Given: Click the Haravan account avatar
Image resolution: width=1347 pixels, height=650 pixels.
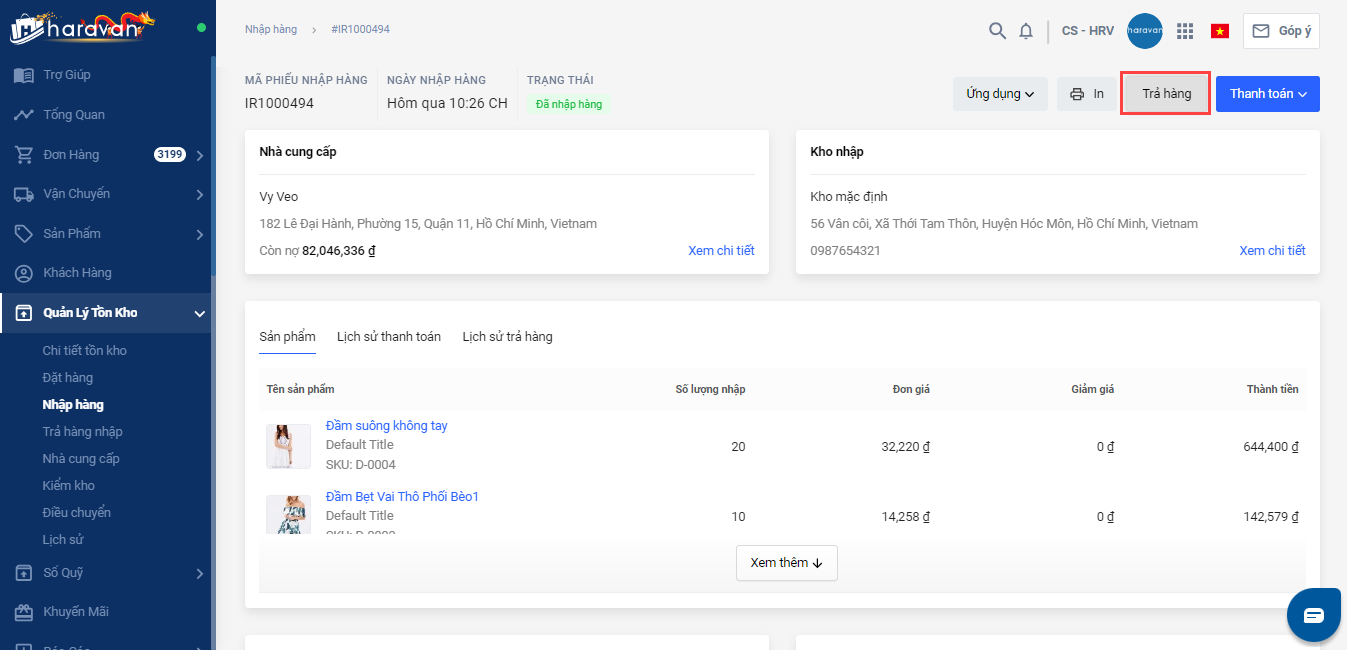Looking at the screenshot, I should click(1144, 31).
